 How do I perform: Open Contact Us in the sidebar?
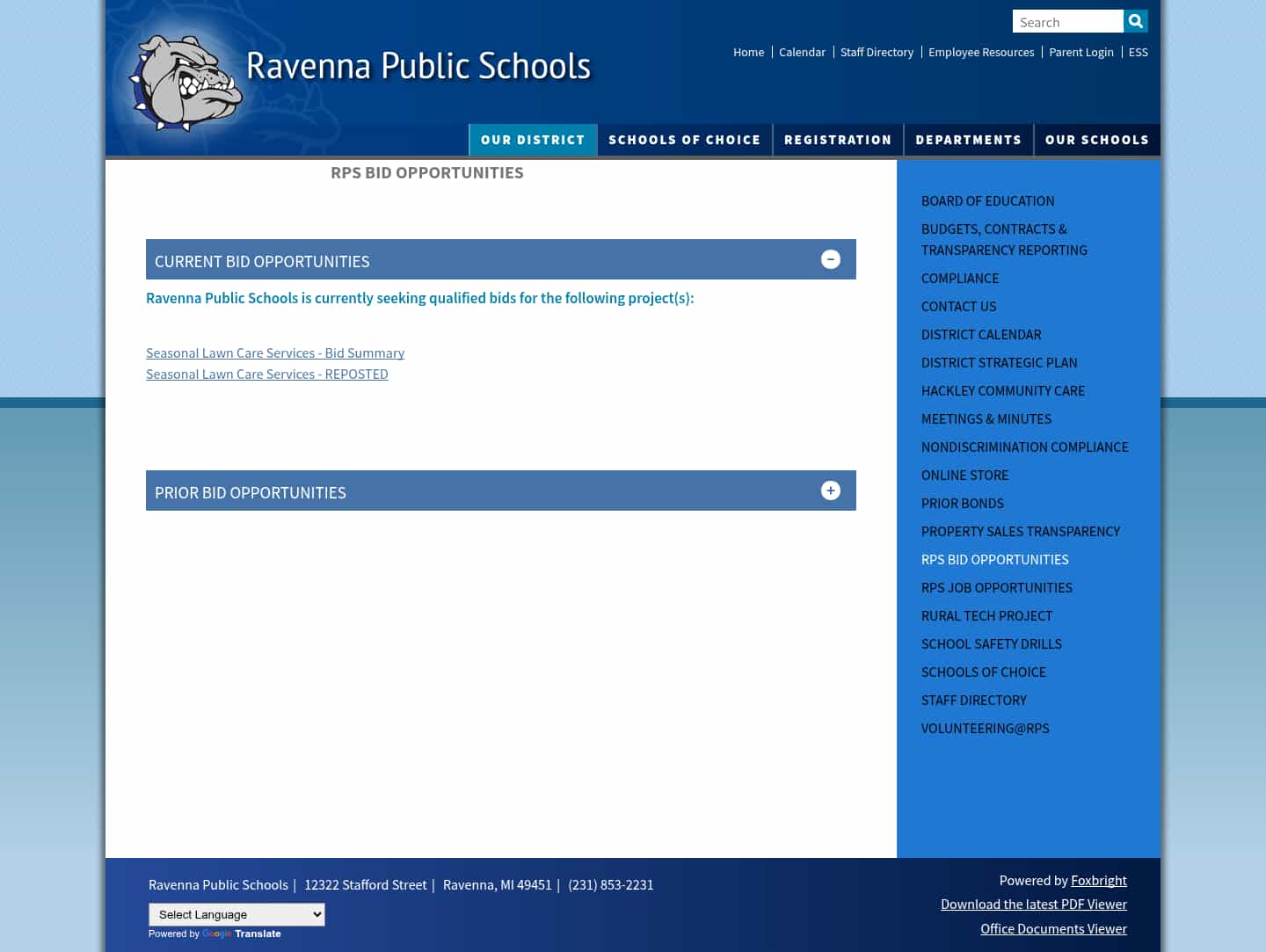(x=958, y=307)
